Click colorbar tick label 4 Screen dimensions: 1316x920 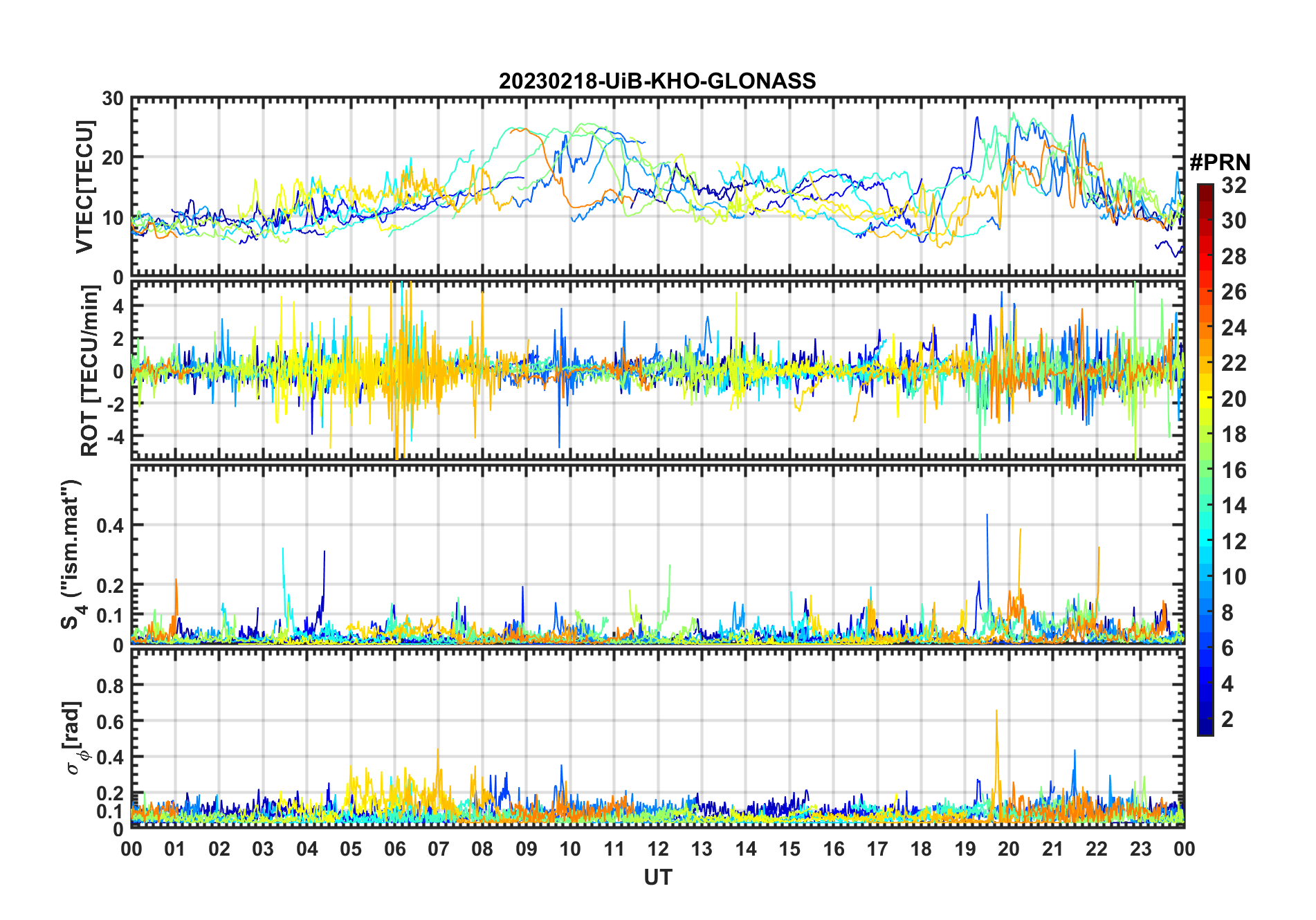pos(1227,683)
